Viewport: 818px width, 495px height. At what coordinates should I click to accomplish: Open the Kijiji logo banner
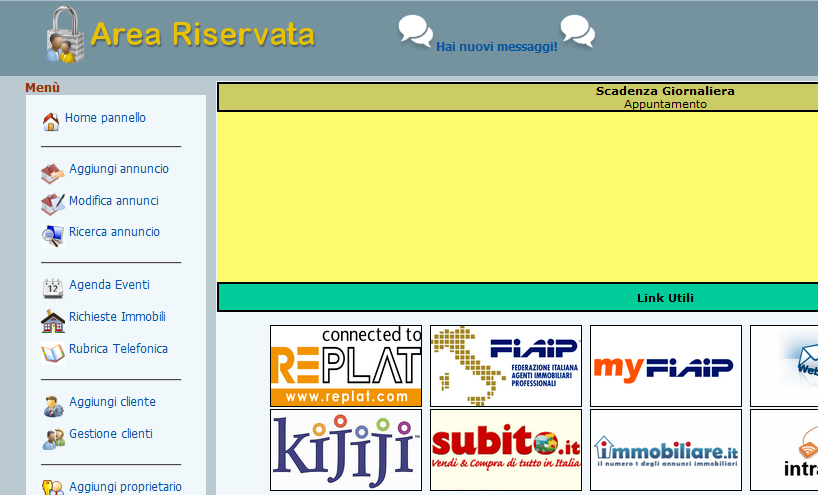tap(346, 450)
